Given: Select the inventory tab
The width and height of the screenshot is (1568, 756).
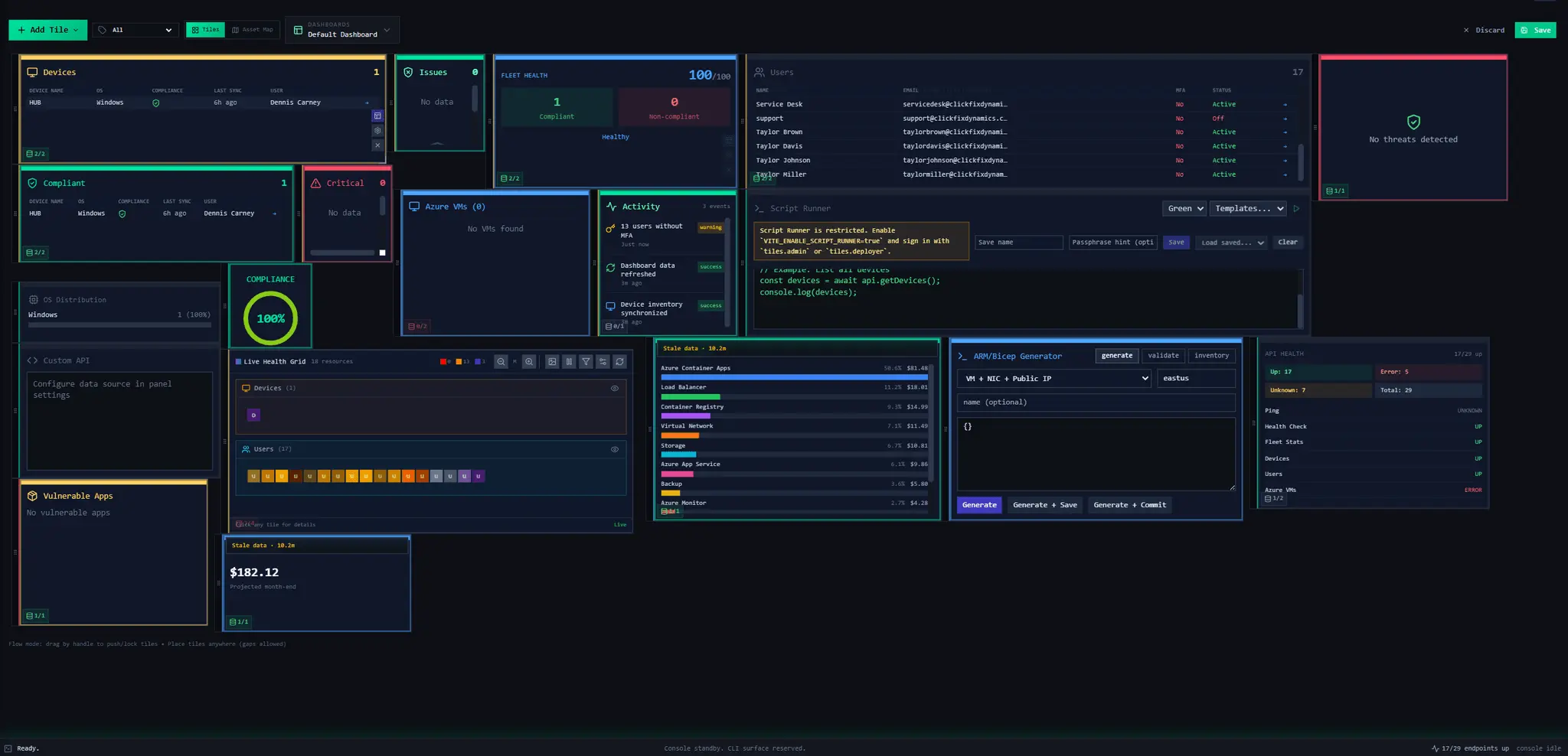Looking at the screenshot, I should 1211,355.
